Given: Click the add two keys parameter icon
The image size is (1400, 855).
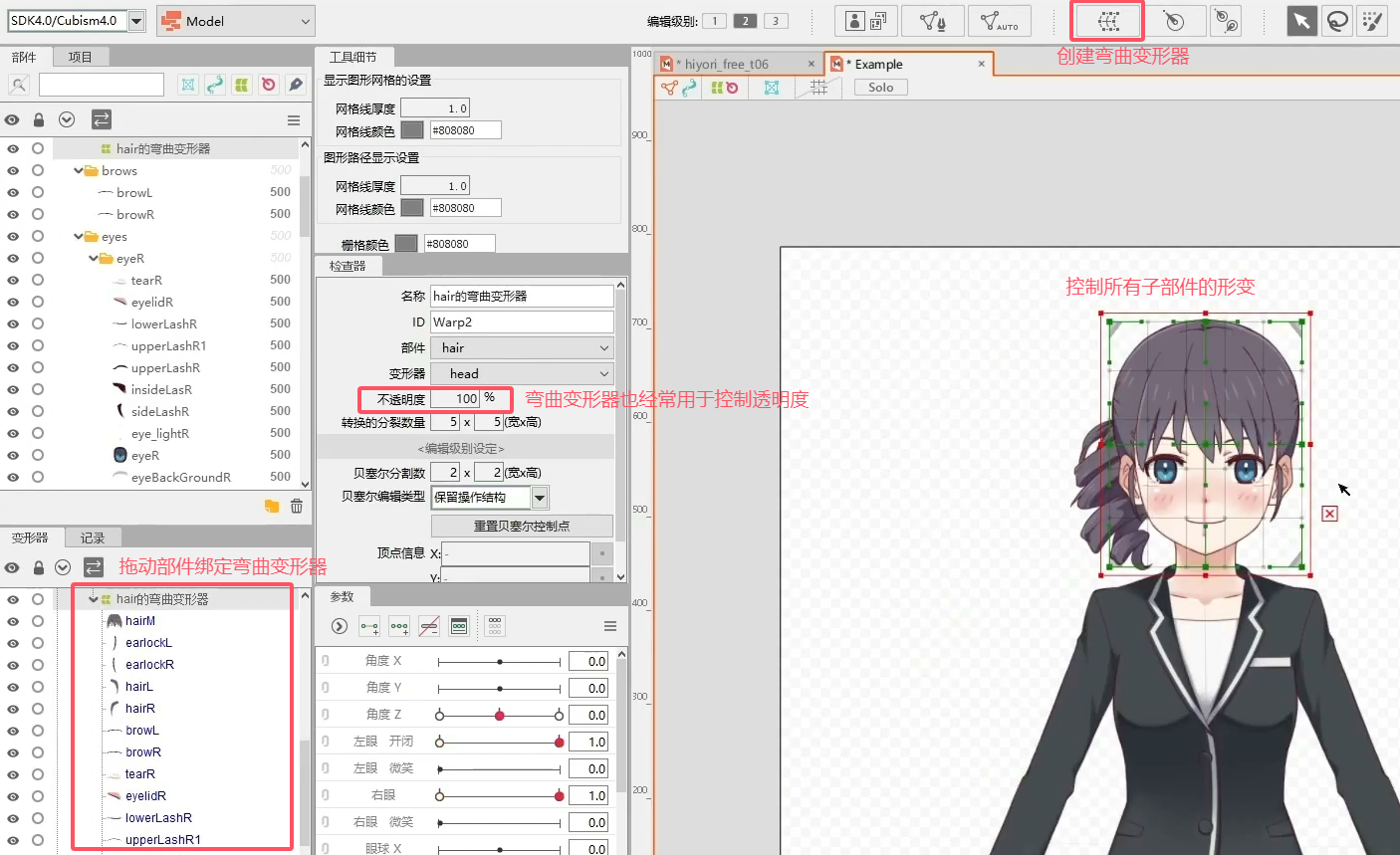Looking at the screenshot, I should (369, 626).
